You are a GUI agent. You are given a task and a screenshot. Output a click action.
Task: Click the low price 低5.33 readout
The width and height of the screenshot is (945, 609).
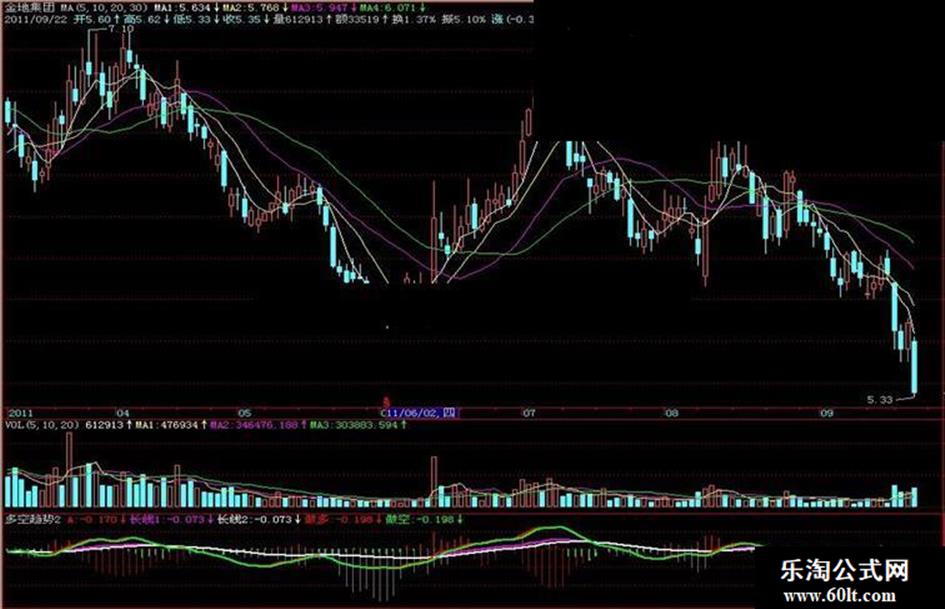[x=193, y=19]
